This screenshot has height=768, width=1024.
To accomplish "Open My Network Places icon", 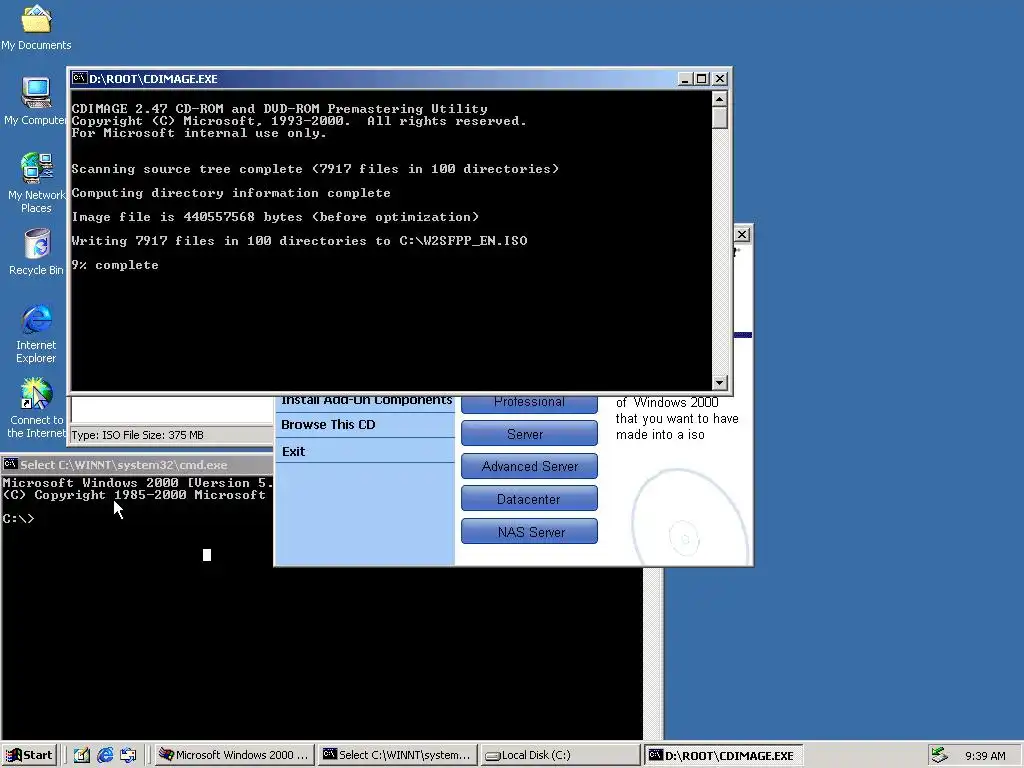I will 36,183.
